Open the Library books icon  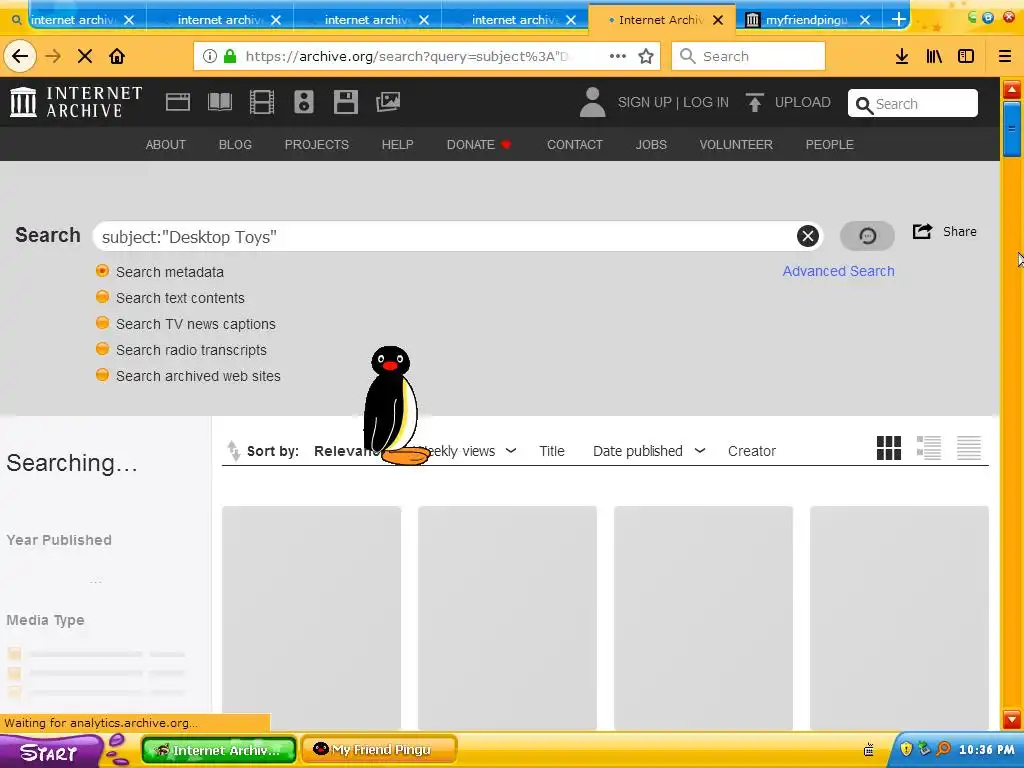pyautogui.click(x=934, y=56)
